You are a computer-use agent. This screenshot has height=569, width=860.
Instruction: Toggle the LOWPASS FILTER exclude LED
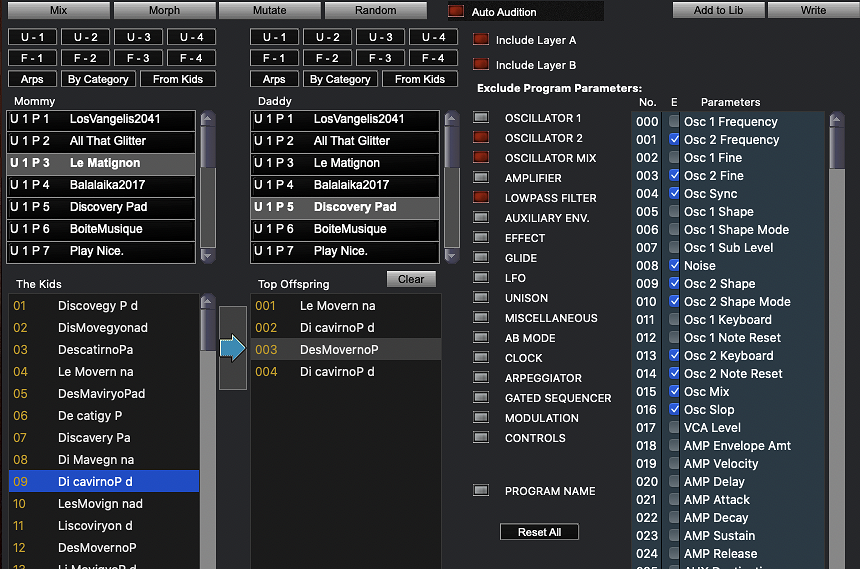481,198
